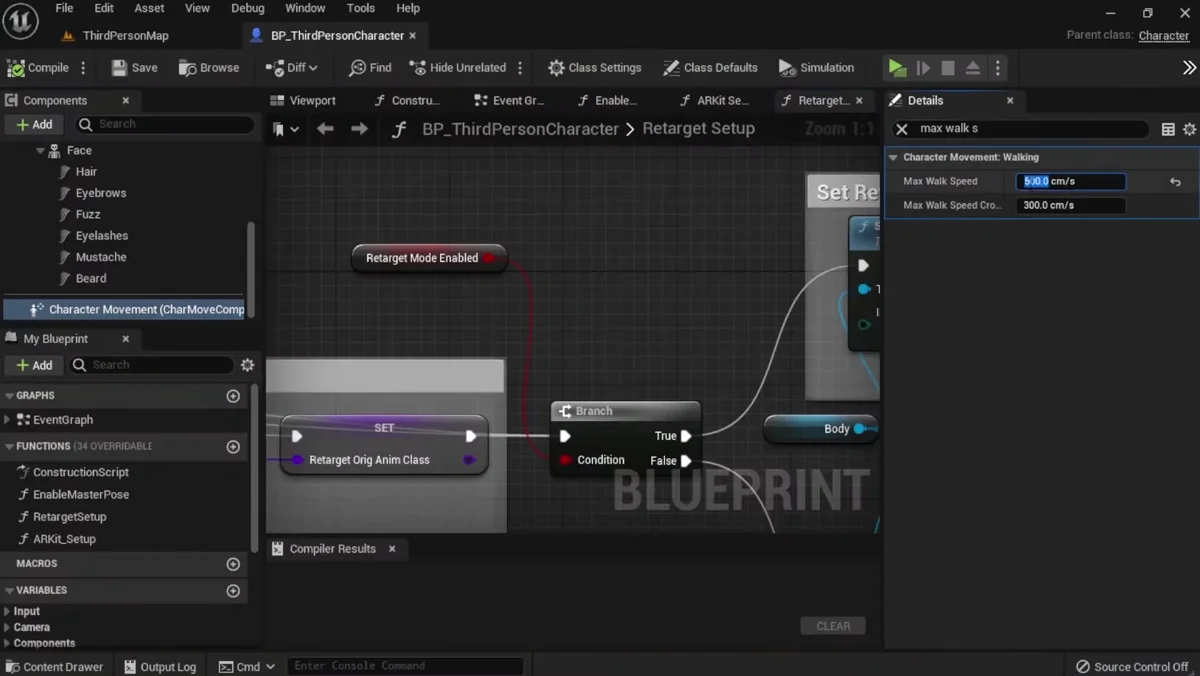Click the Character parent class link
1200x676 pixels.
[x=1164, y=35]
